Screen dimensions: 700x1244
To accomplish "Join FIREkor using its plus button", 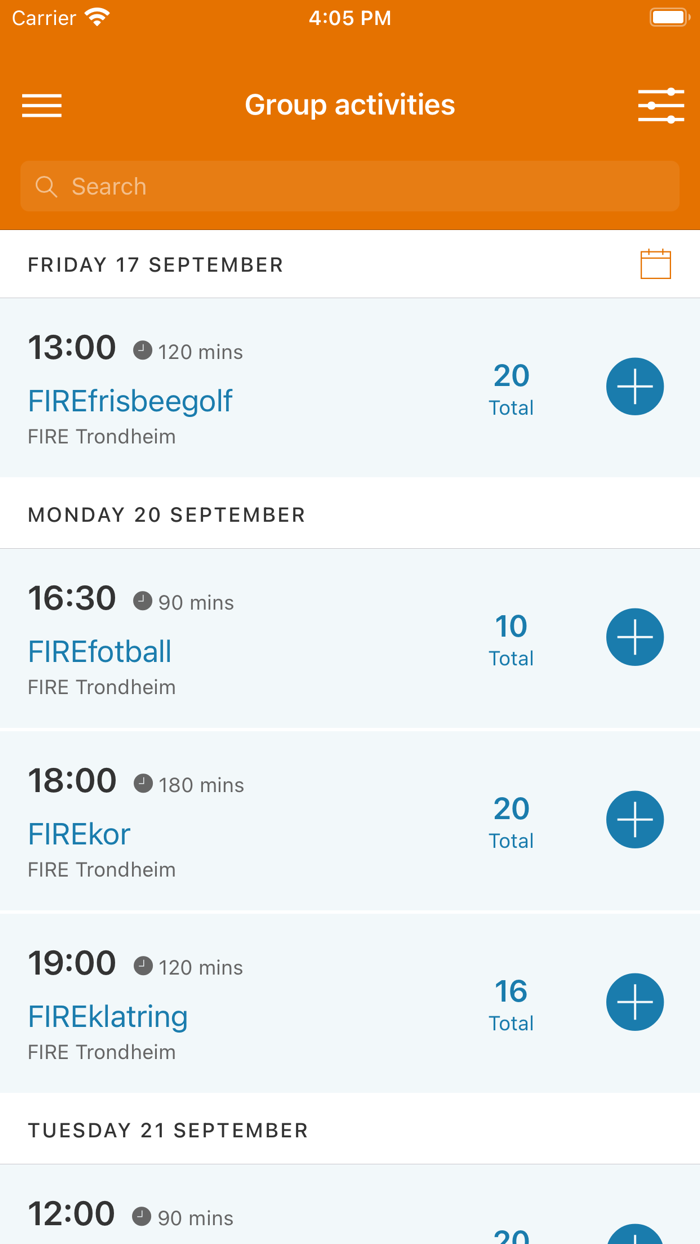I will point(635,819).
